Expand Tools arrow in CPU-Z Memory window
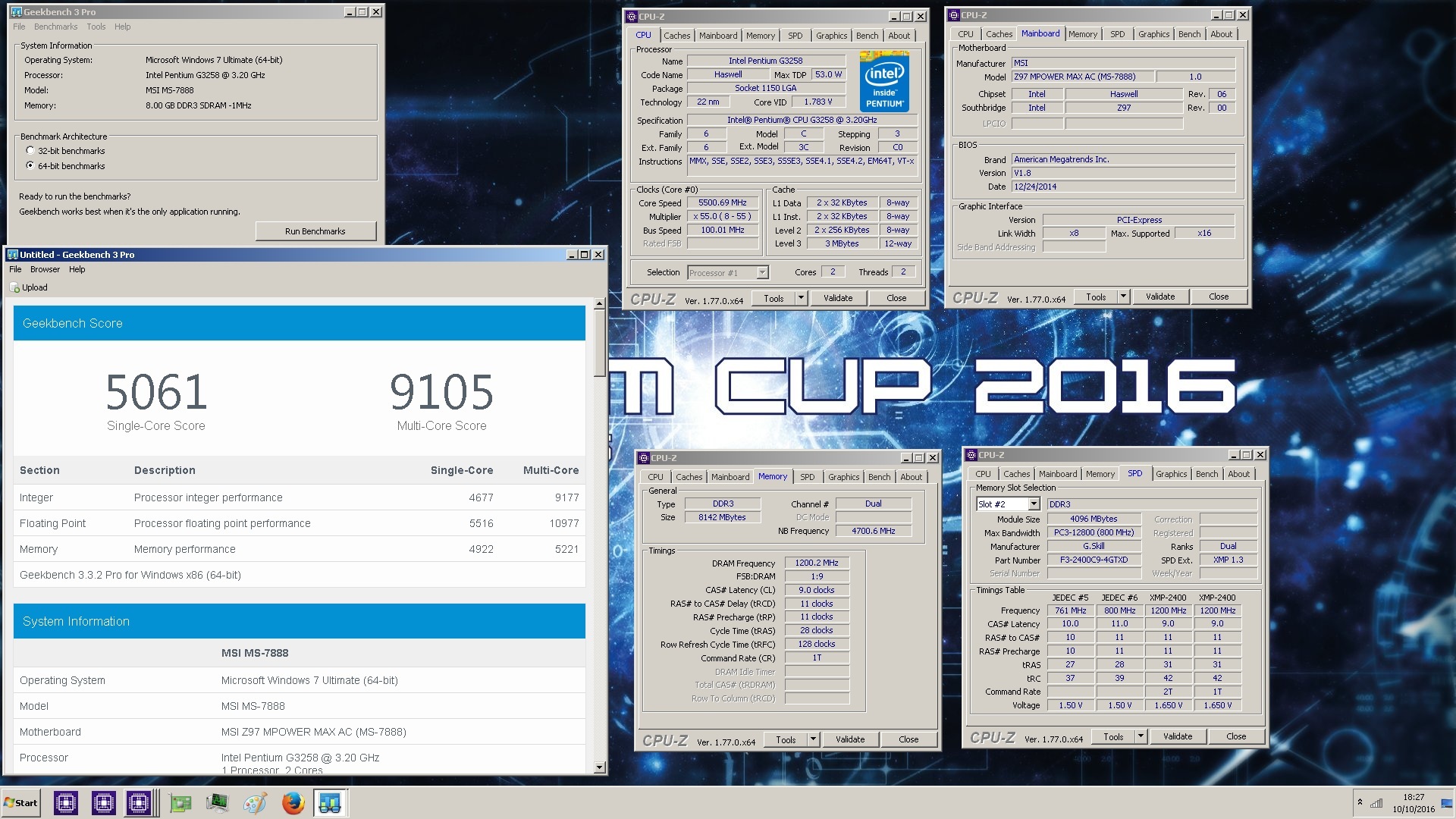 pyautogui.click(x=813, y=739)
